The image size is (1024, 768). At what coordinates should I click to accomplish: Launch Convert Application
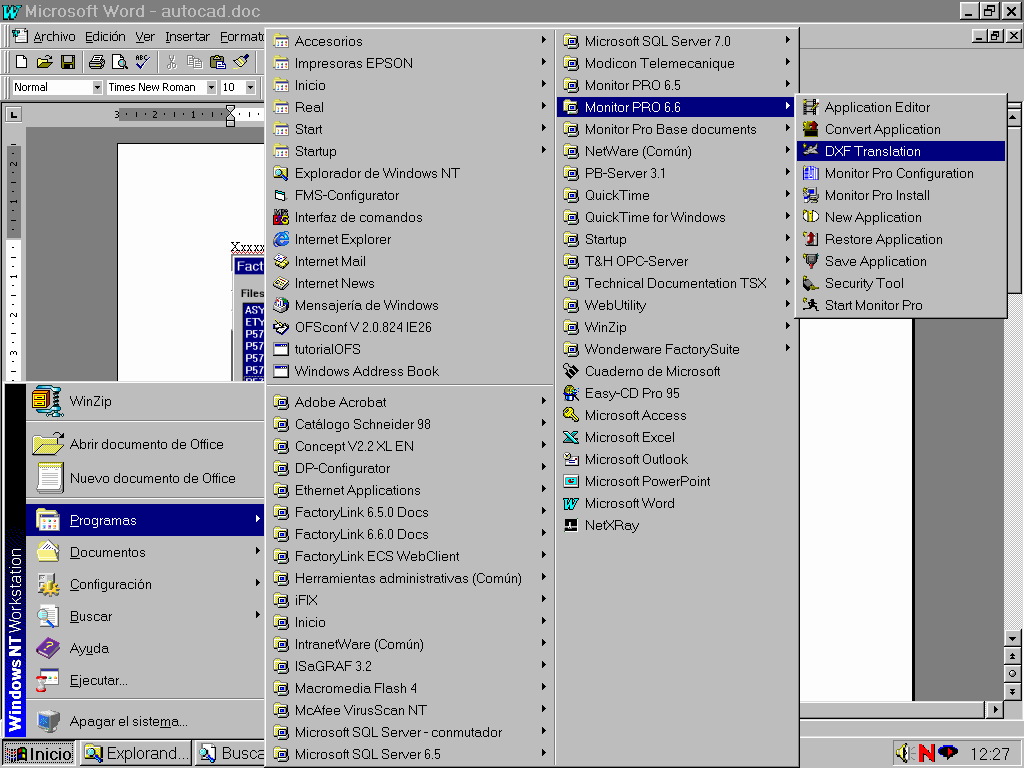[x=901, y=129]
